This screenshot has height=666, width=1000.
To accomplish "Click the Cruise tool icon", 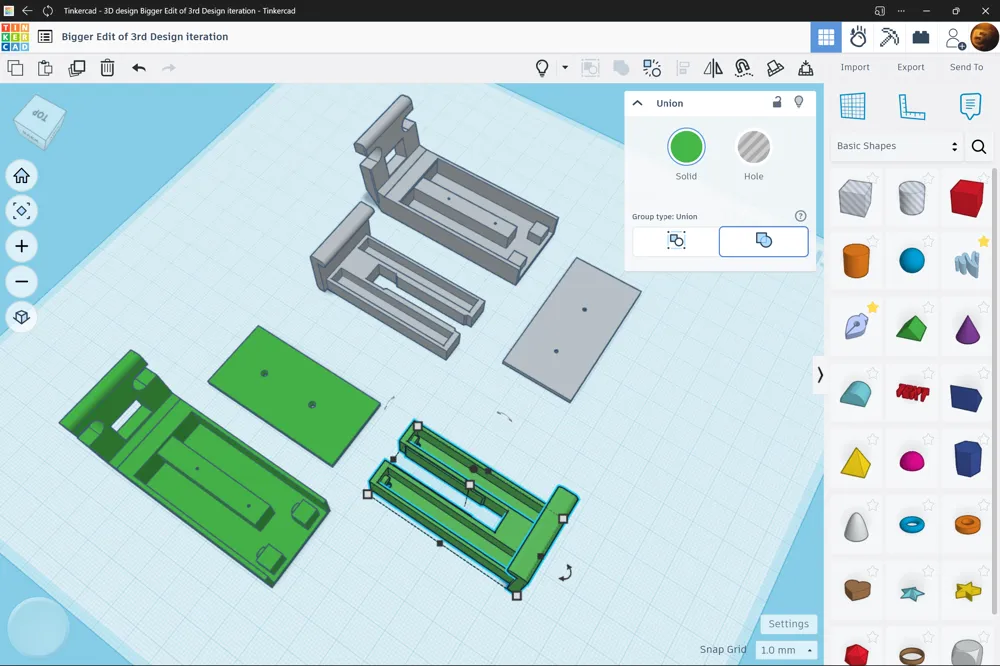I will click(x=744, y=68).
